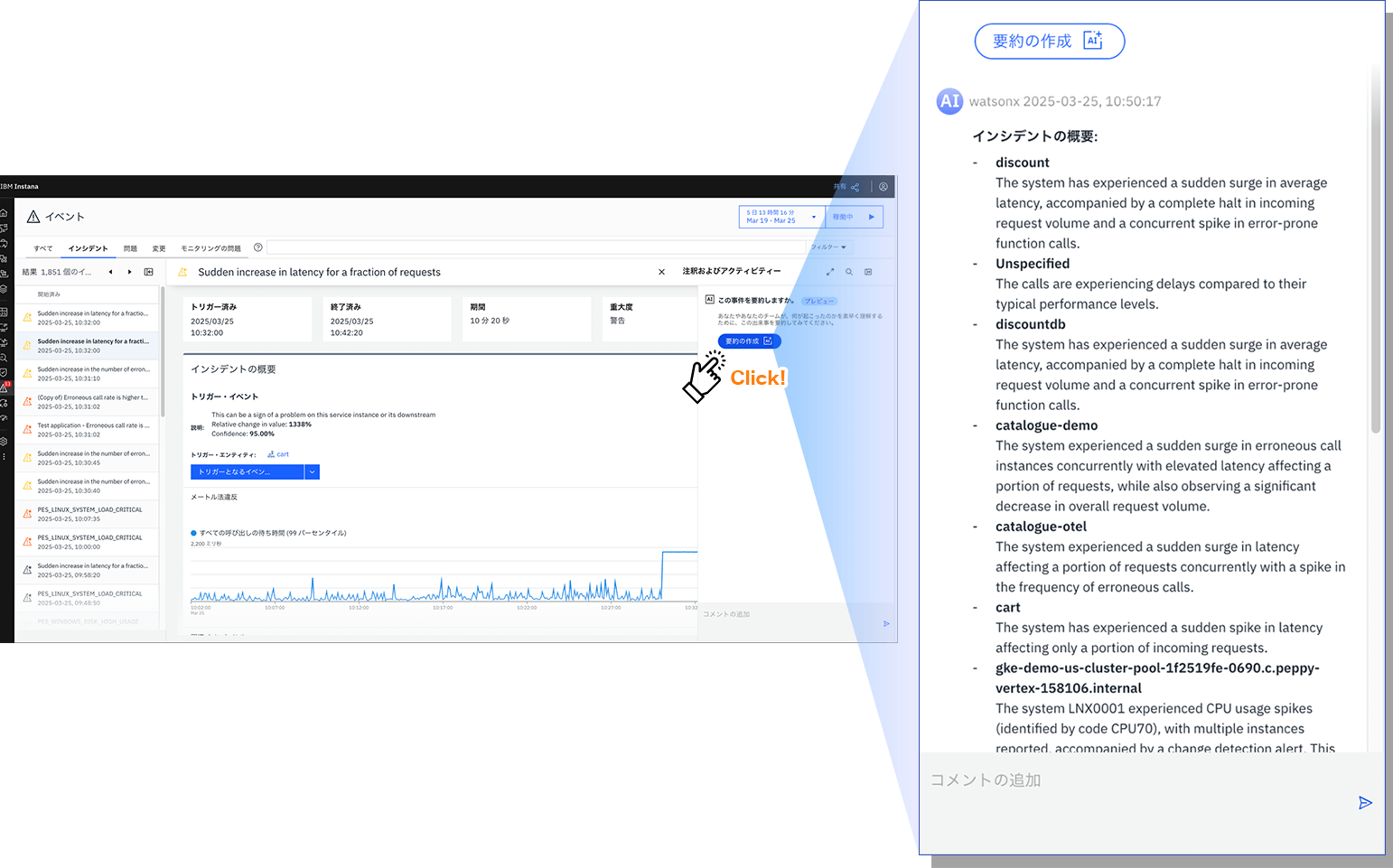Select event dated 2025-03-25, 10:30:40

89,485
